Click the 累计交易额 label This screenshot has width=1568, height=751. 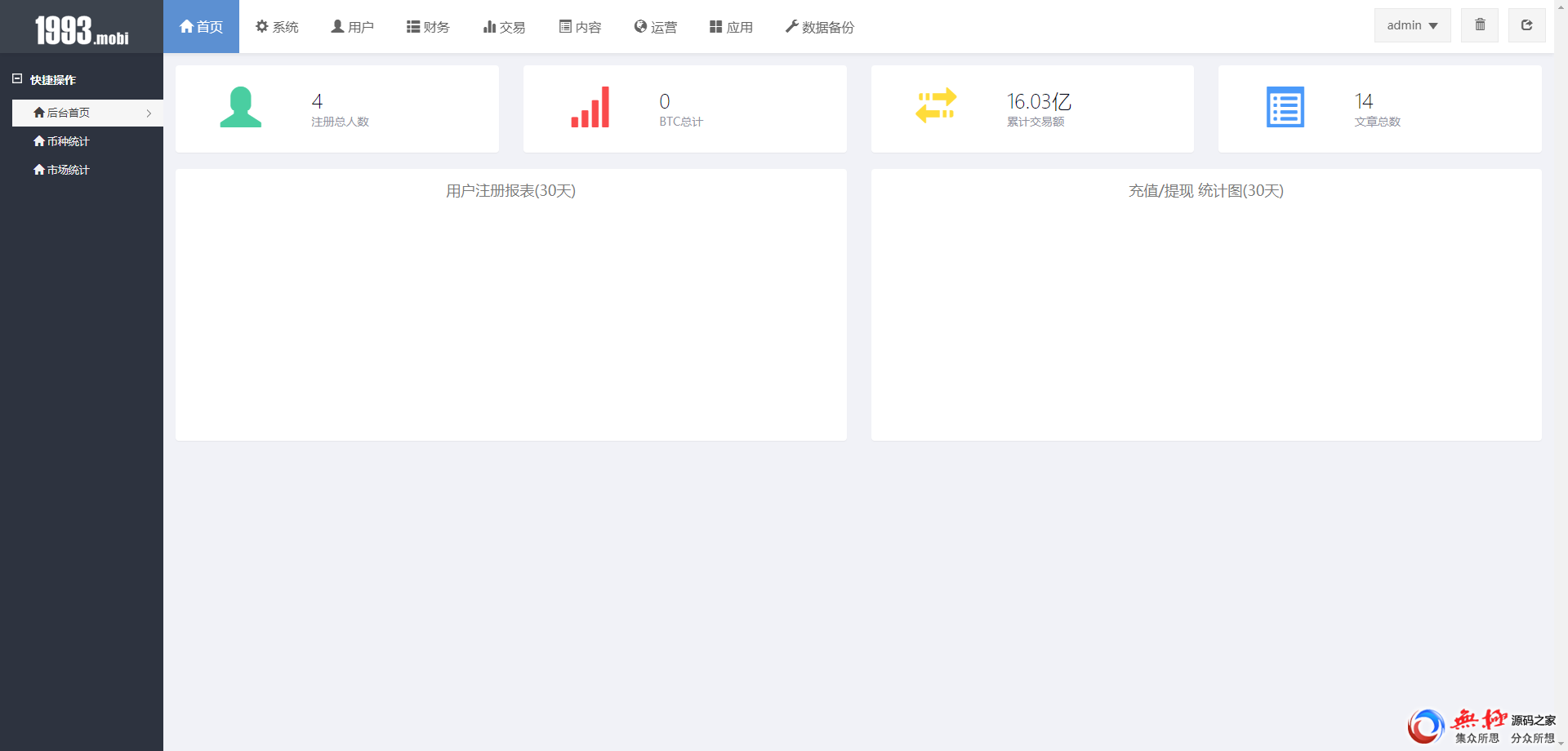(1036, 122)
